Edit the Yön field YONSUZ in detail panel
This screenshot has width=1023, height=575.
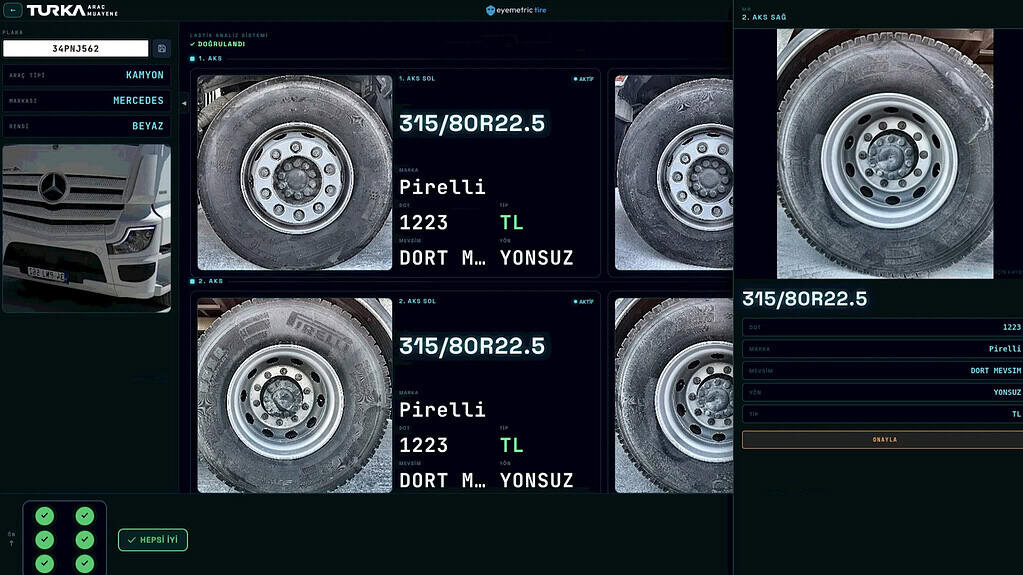tap(883, 392)
